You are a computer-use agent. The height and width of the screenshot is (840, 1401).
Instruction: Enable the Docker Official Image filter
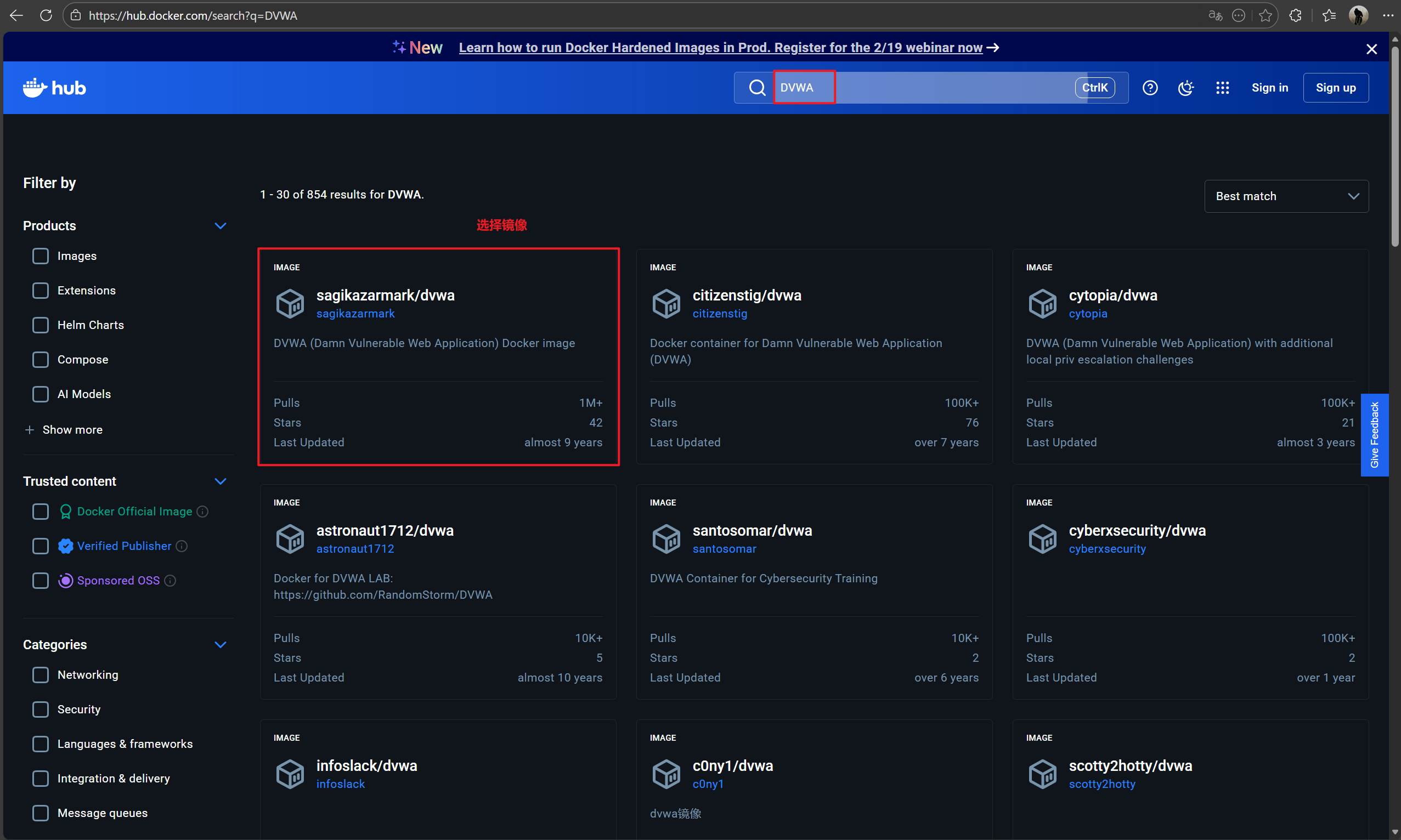pos(40,511)
